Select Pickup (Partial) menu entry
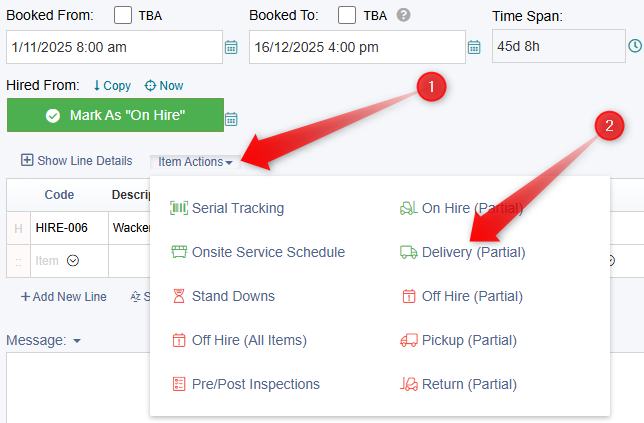 [x=469, y=340]
